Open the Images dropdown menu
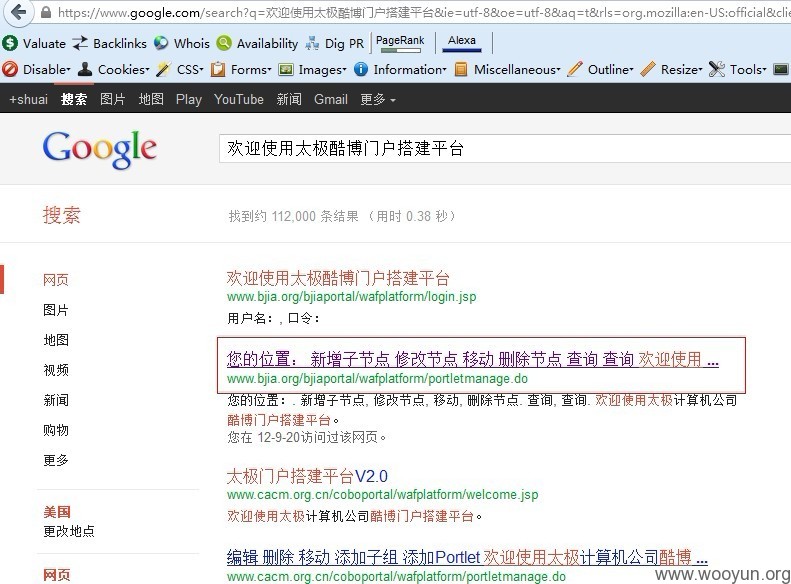Screen dimensions: 791x584 [x=322, y=70]
